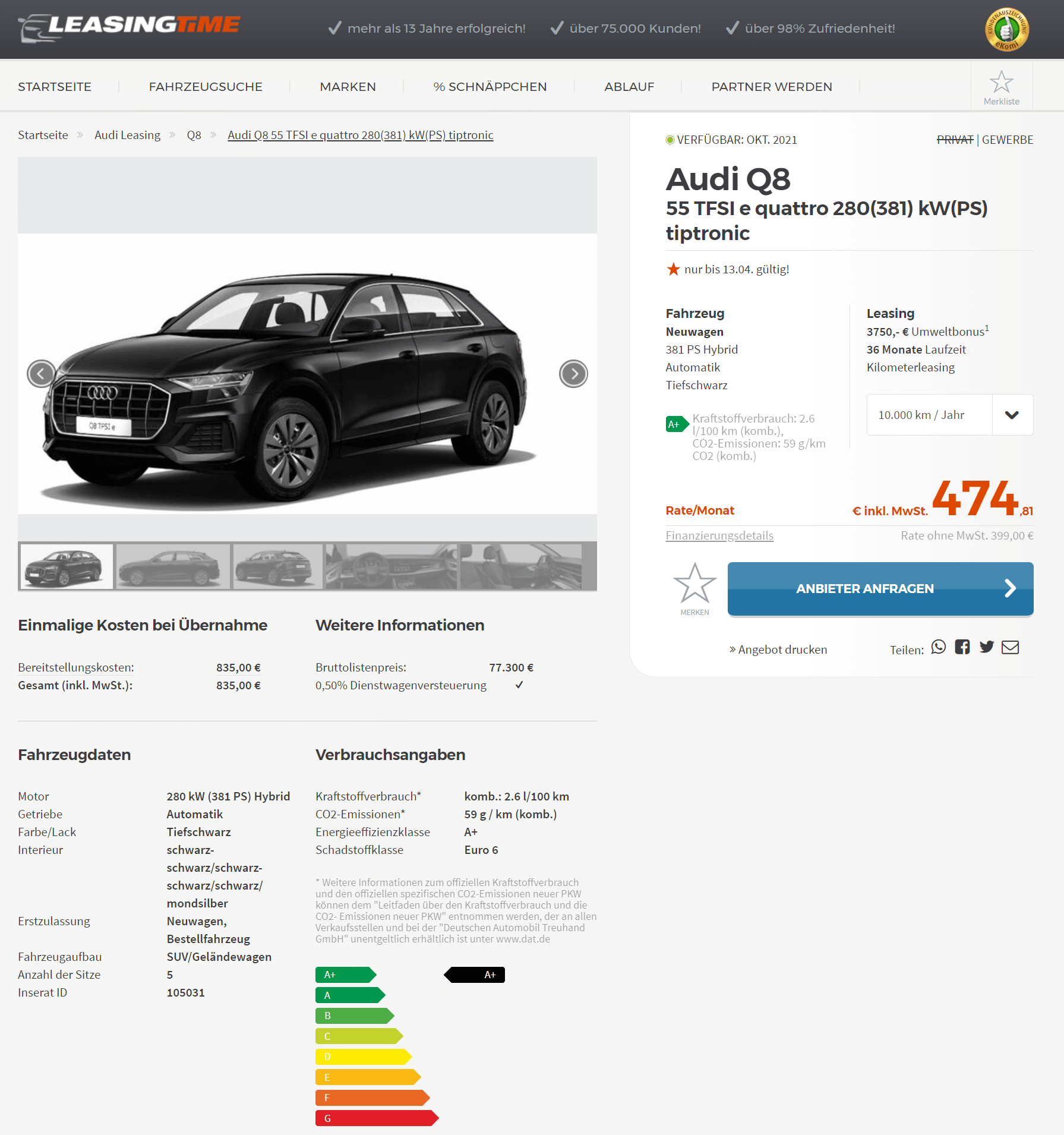Share offer on Twitter icon
Viewport: 1064px width, 1135px height.
(x=987, y=647)
